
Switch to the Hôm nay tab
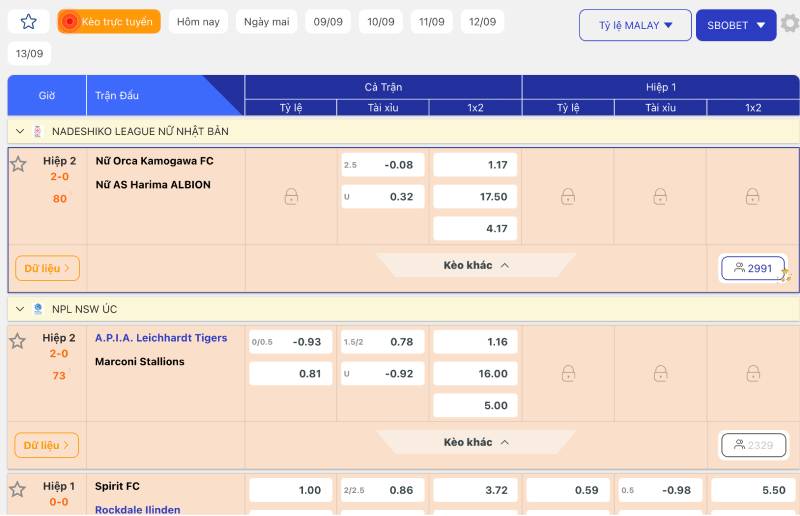(x=198, y=22)
